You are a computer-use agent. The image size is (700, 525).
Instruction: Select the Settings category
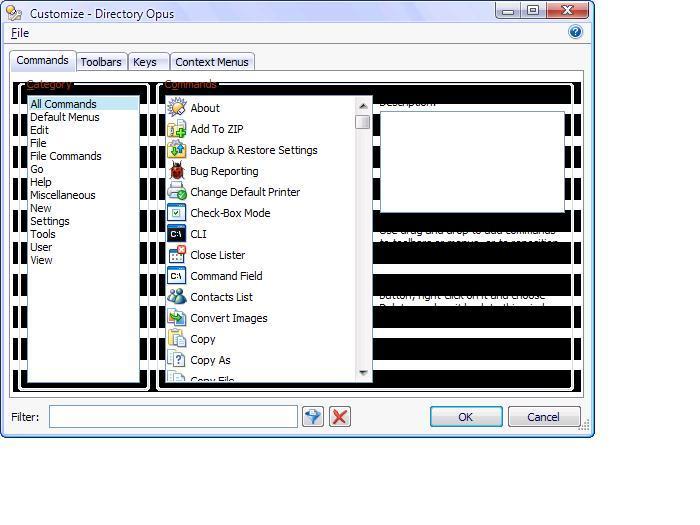point(83,221)
